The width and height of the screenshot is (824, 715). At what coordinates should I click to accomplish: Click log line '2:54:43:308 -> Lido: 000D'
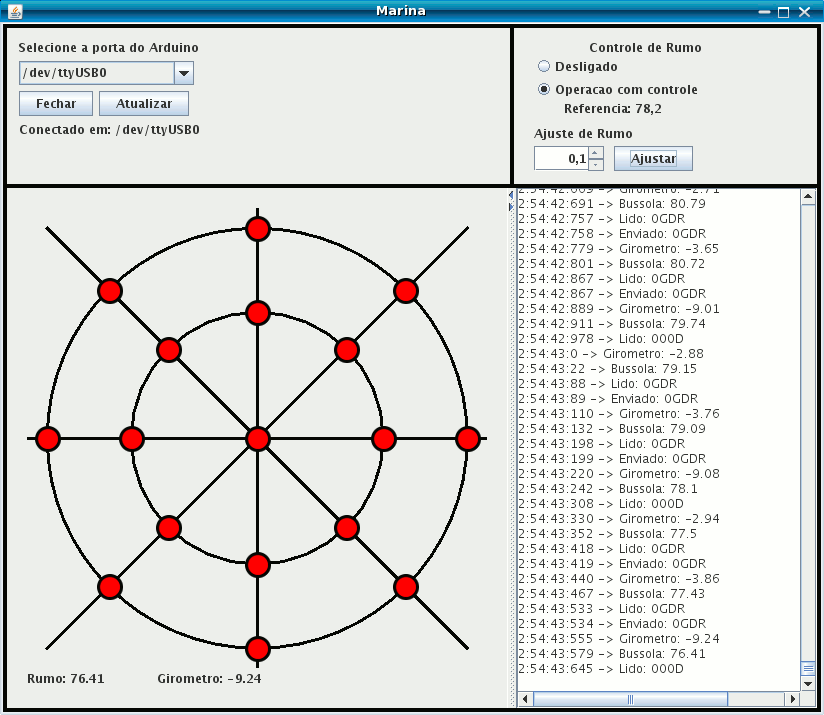click(x=601, y=503)
